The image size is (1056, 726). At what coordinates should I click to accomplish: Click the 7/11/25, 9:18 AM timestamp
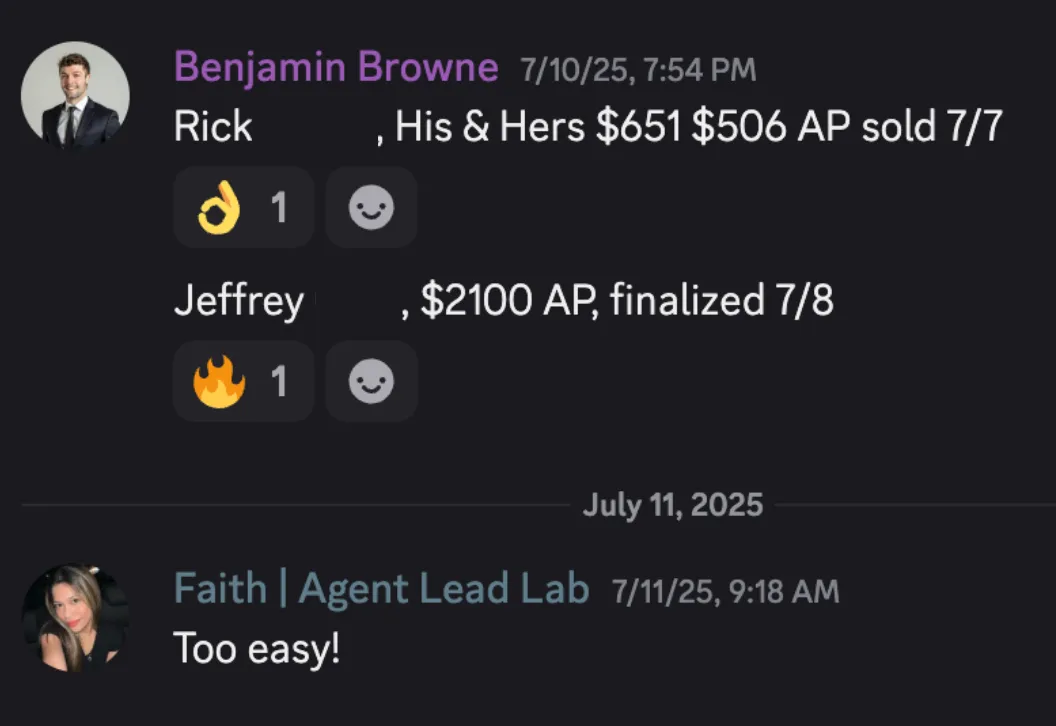click(x=725, y=592)
